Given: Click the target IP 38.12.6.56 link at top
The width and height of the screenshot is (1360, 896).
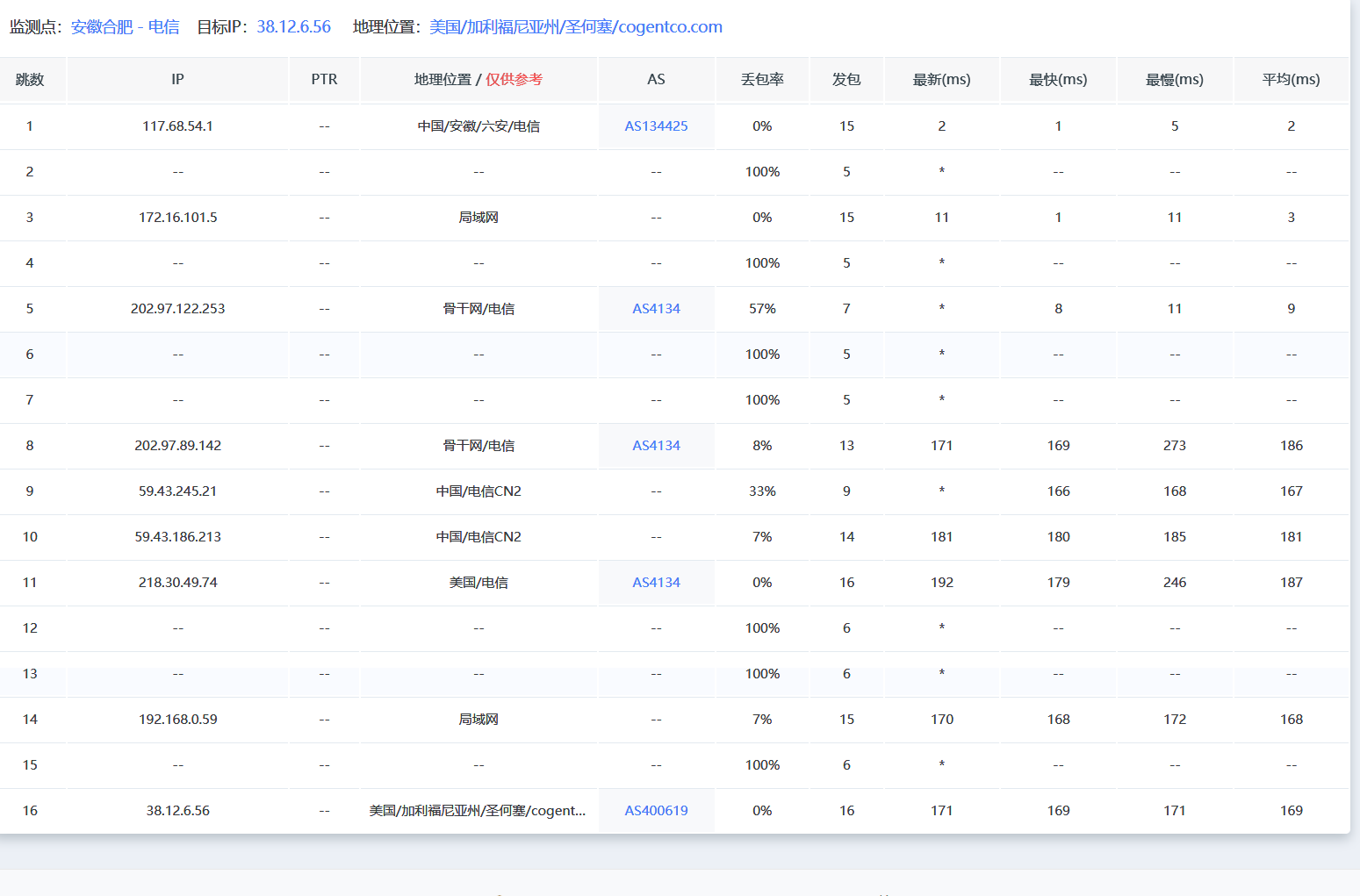Looking at the screenshot, I should tap(293, 27).
